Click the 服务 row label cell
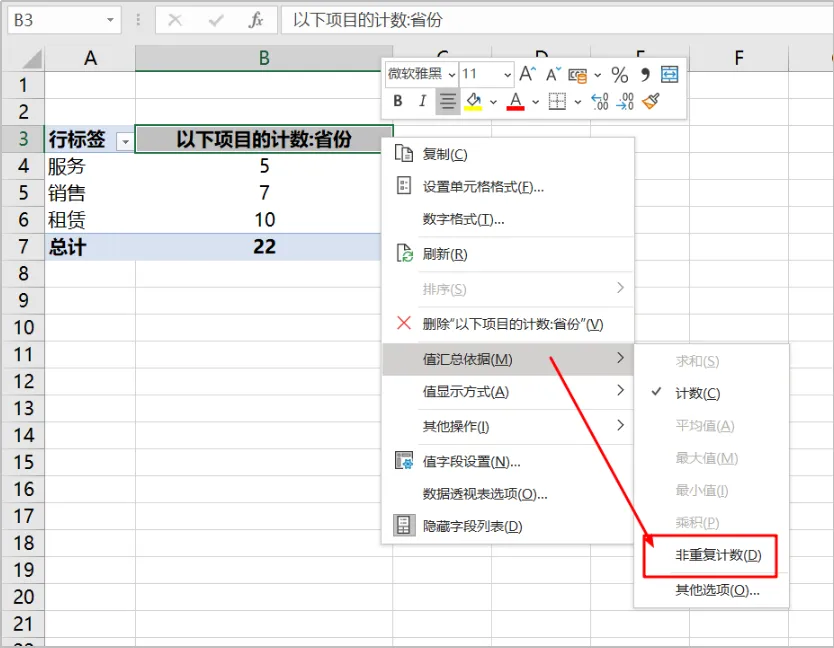 tap(90, 166)
